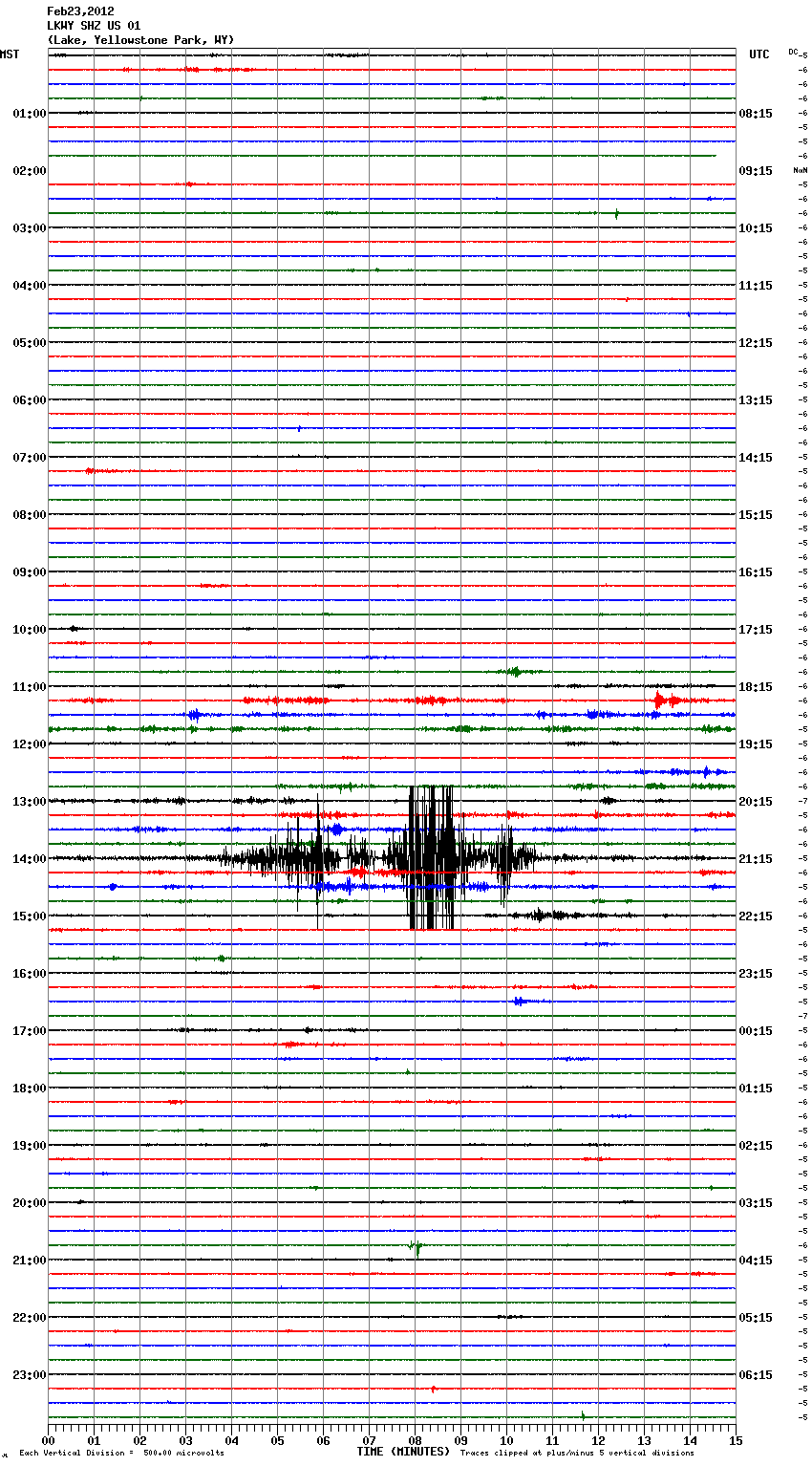This screenshot has height=1466, width=812.
Task: Select the 01:00 MST time label
Action: pyautogui.click(x=30, y=114)
